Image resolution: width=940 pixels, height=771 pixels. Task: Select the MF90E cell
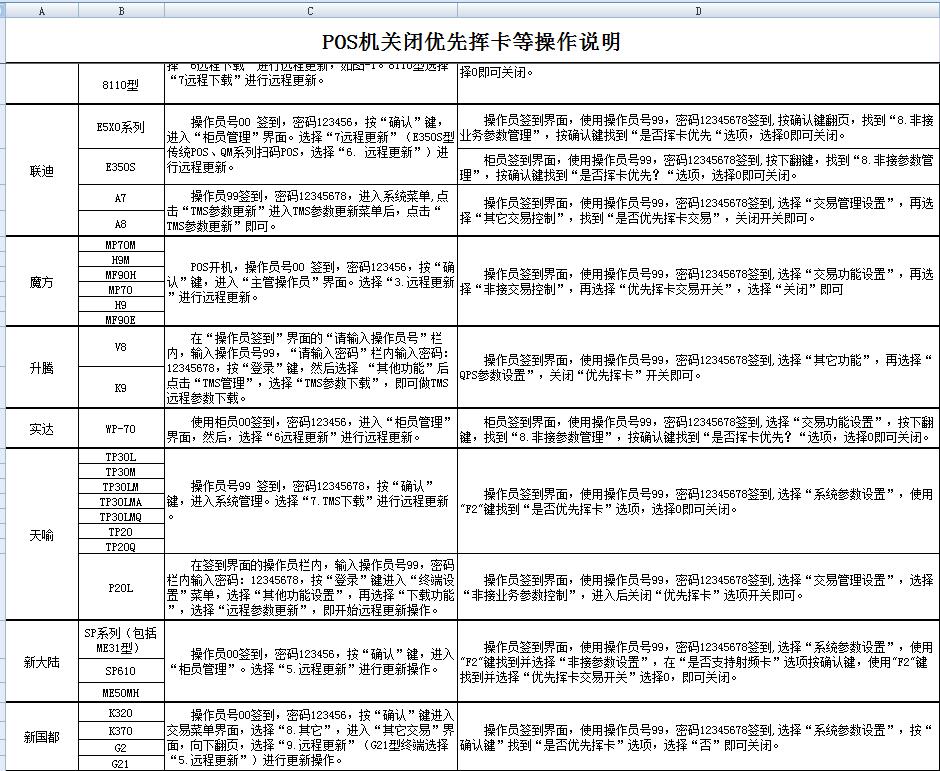coord(120,322)
